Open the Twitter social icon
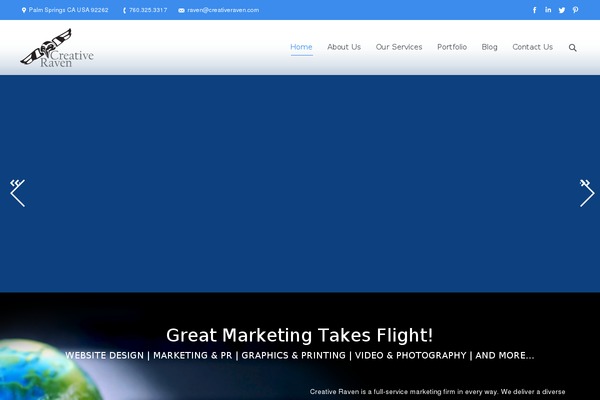The image size is (600, 400). click(x=562, y=10)
